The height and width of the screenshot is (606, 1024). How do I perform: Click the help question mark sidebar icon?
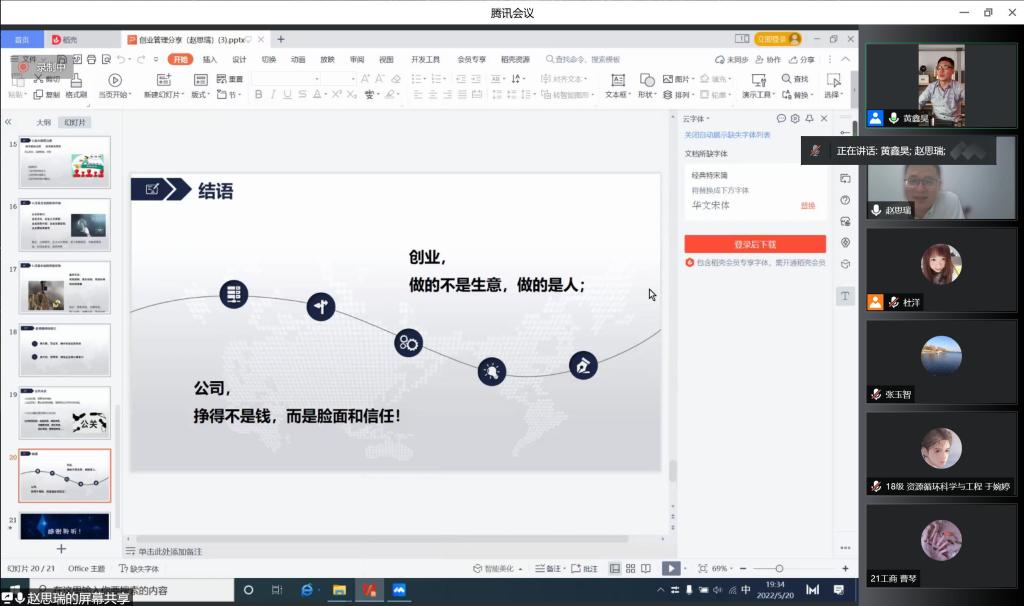coord(845,200)
